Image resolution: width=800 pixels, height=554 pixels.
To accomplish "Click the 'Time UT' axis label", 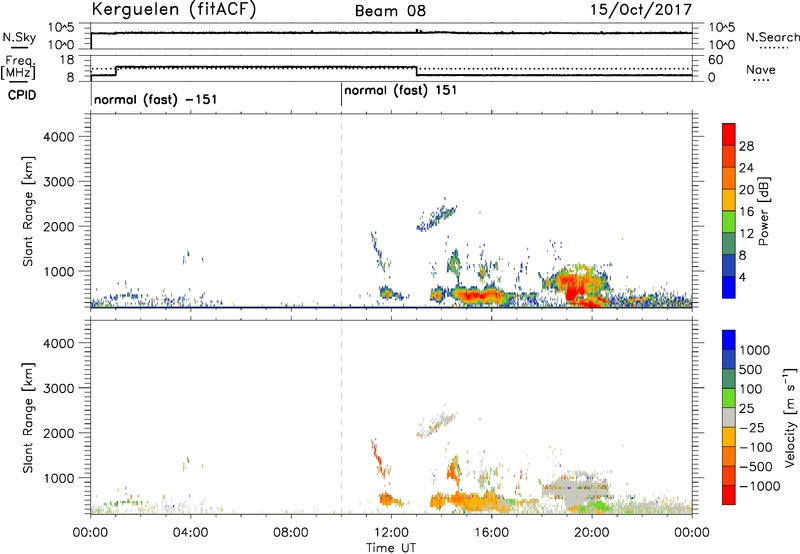I will point(391,548).
